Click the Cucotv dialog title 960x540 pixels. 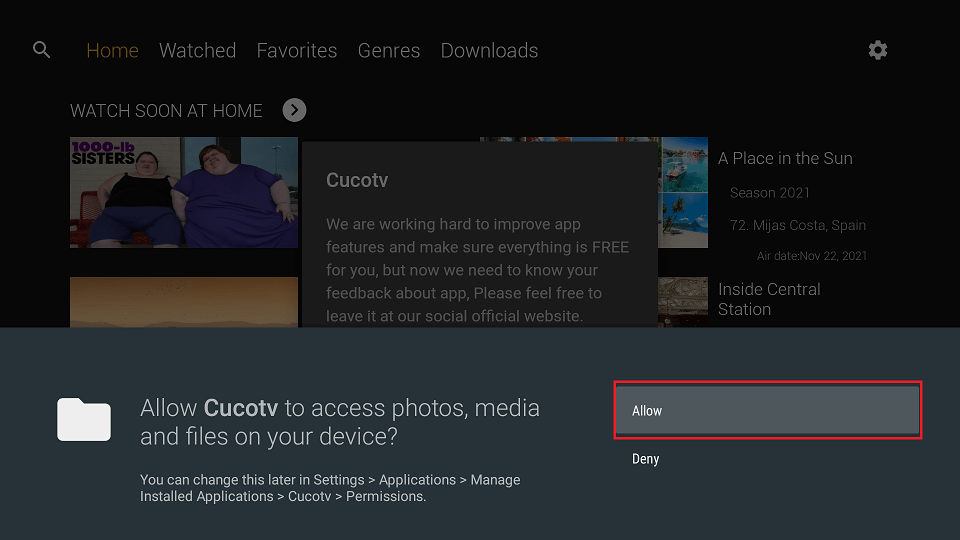click(357, 180)
